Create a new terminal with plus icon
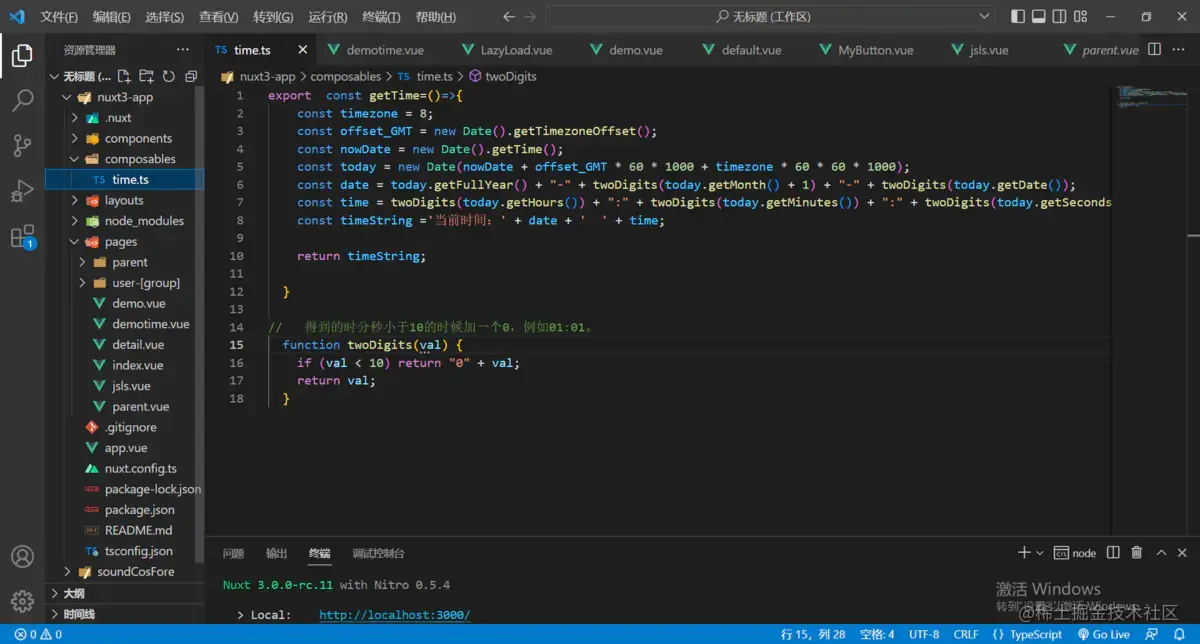 [1023, 552]
